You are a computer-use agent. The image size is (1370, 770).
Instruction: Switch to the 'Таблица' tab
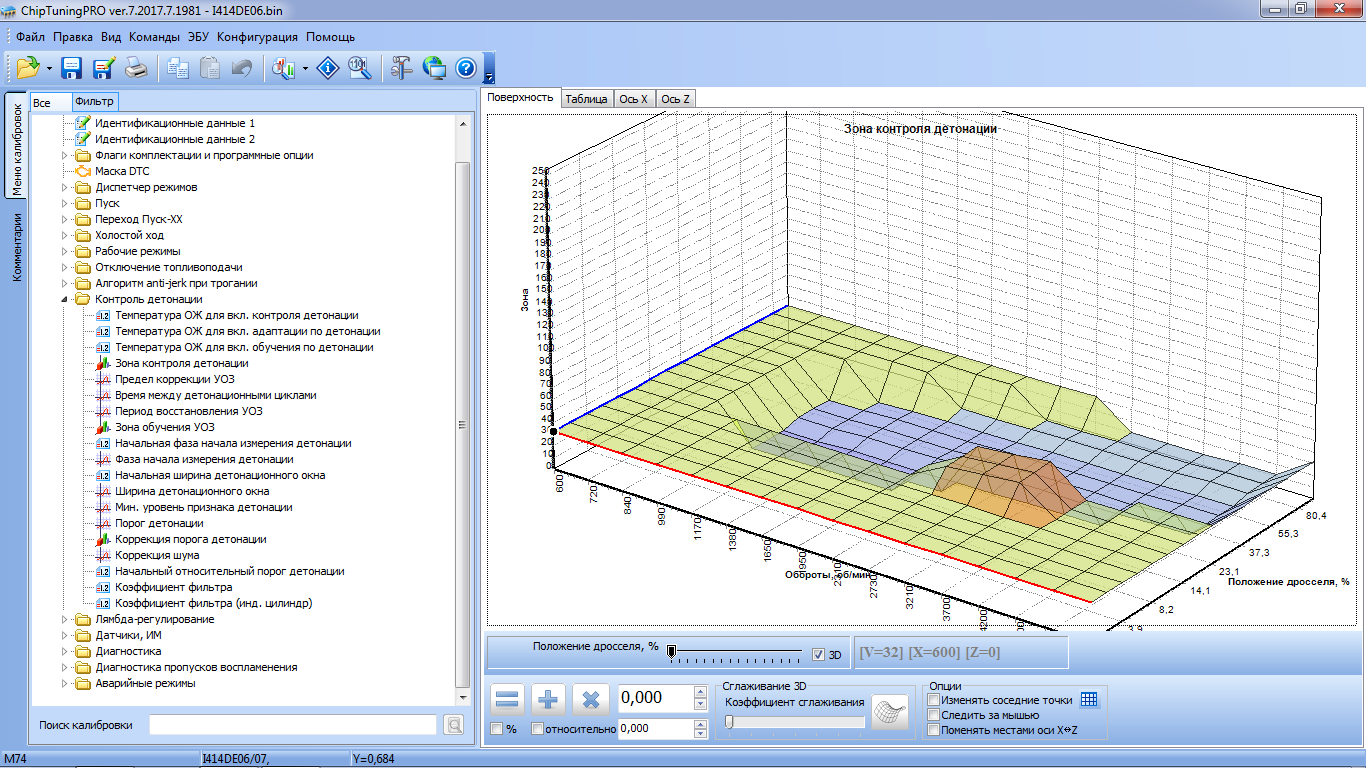586,99
